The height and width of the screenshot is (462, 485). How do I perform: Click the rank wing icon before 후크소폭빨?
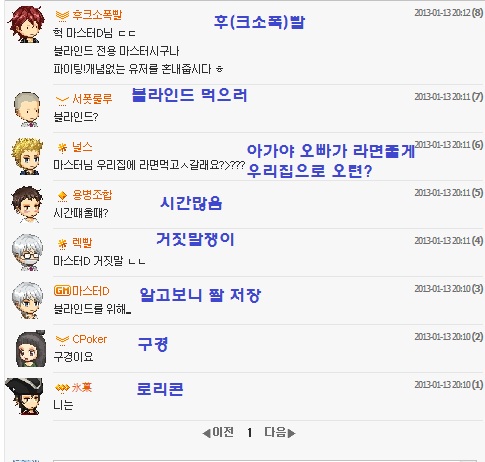[62, 15]
